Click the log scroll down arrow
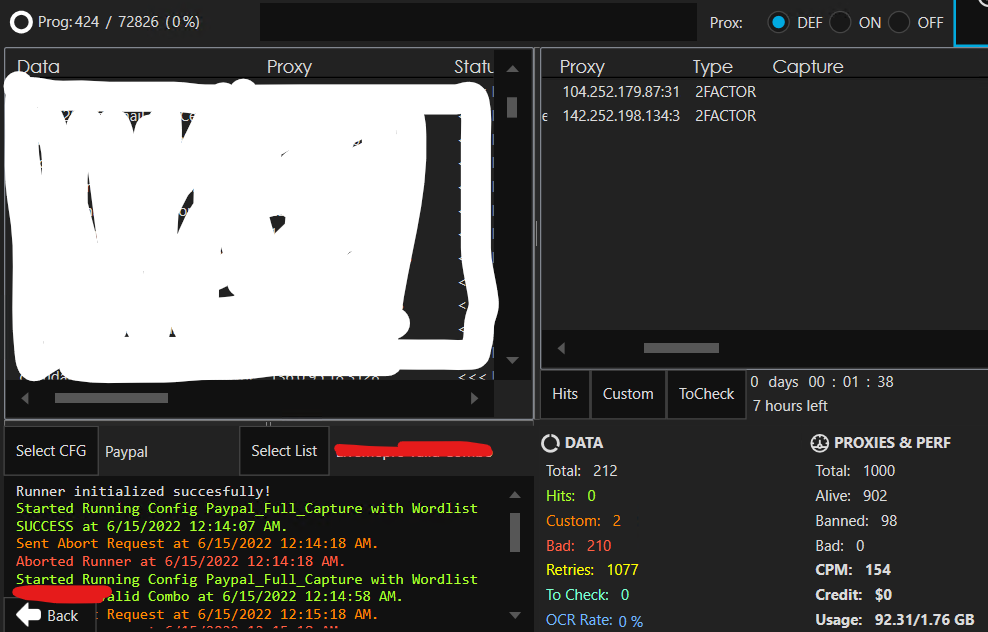Image resolution: width=988 pixels, height=632 pixels. 515,615
